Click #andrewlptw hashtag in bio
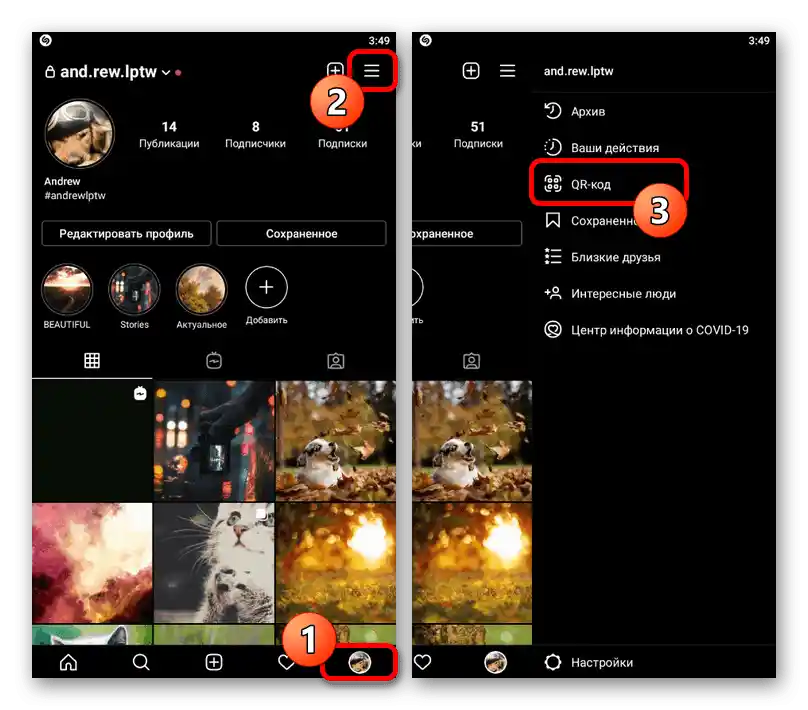The width and height of the screenshot is (808, 710). (x=75, y=196)
